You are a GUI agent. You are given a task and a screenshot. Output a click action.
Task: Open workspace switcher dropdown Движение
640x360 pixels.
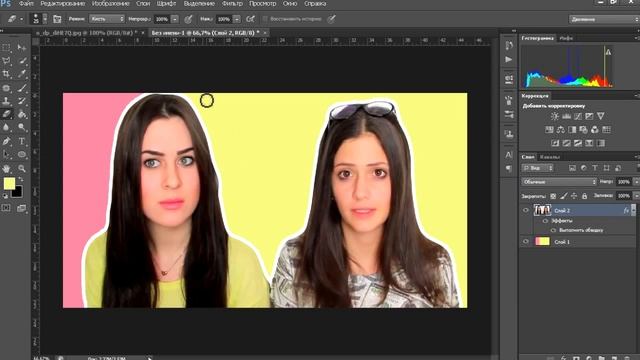(x=604, y=19)
